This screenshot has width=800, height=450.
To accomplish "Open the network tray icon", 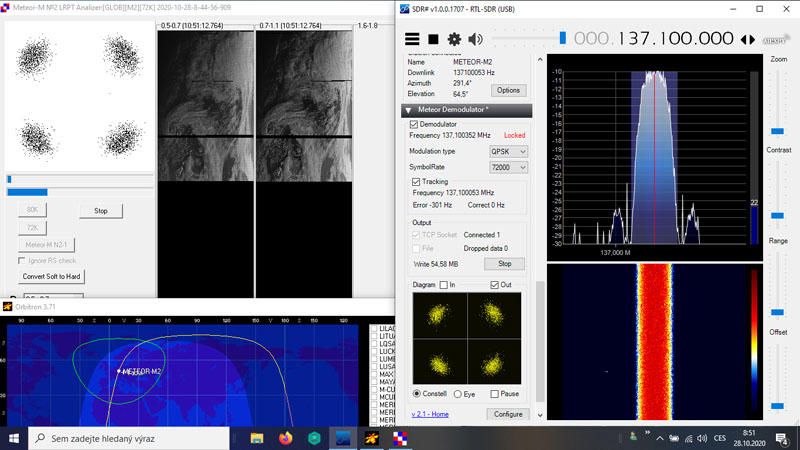I will [x=688, y=438].
